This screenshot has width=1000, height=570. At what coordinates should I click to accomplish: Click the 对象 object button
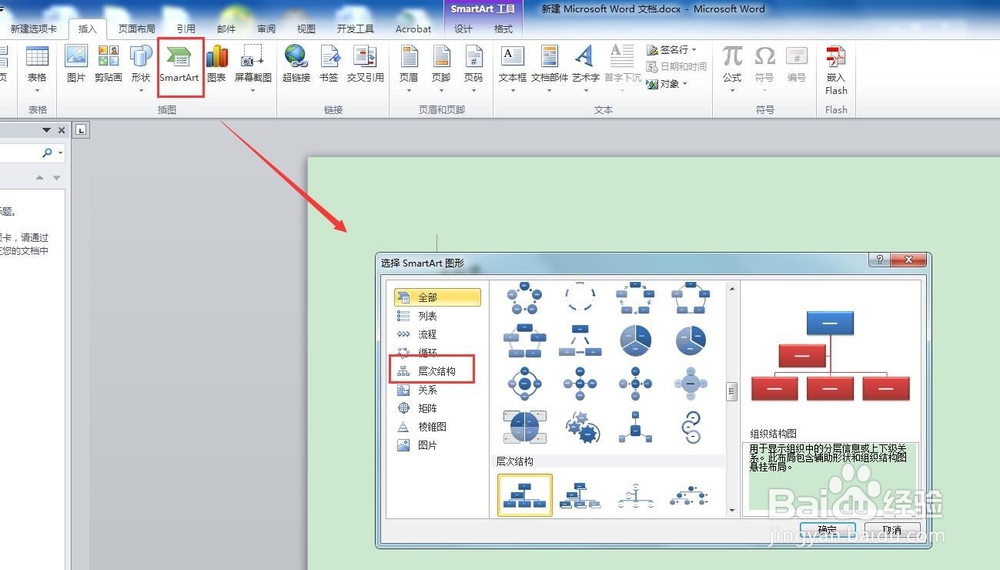pos(663,84)
